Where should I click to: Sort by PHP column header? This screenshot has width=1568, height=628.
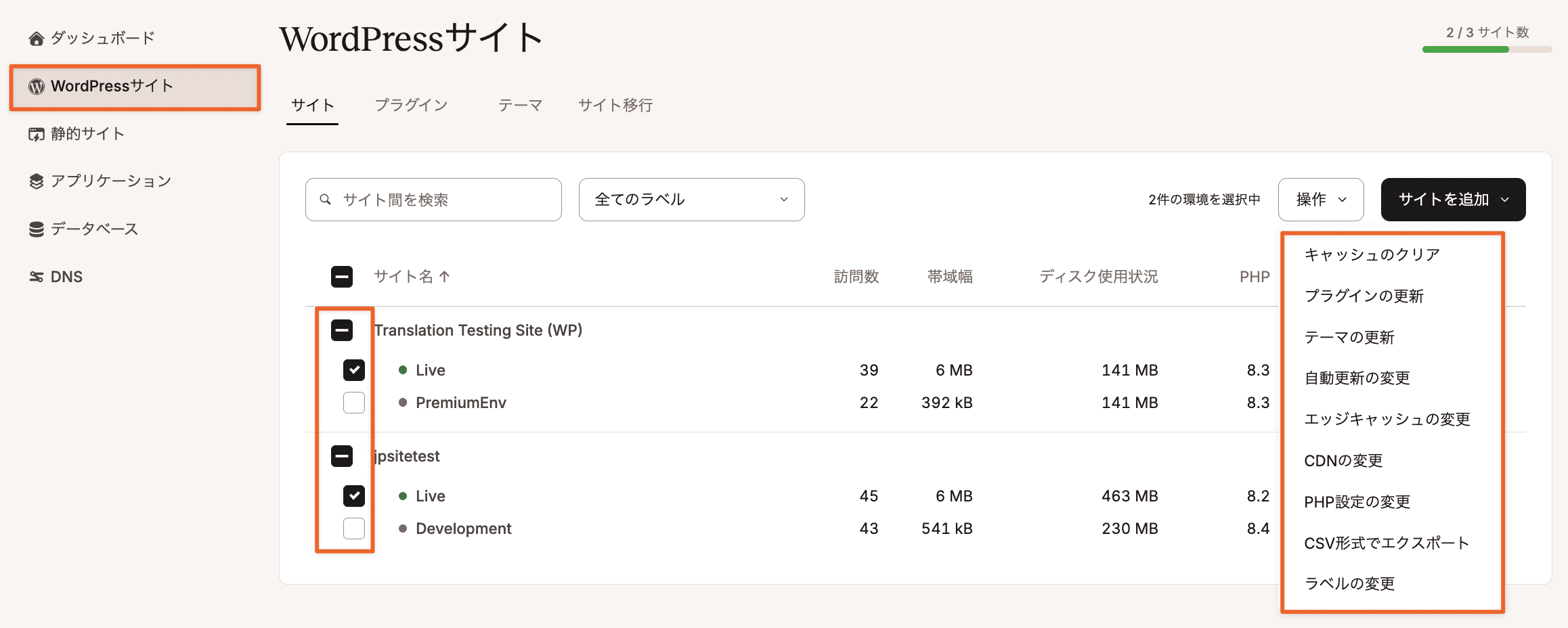pyautogui.click(x=1255, y=277)
